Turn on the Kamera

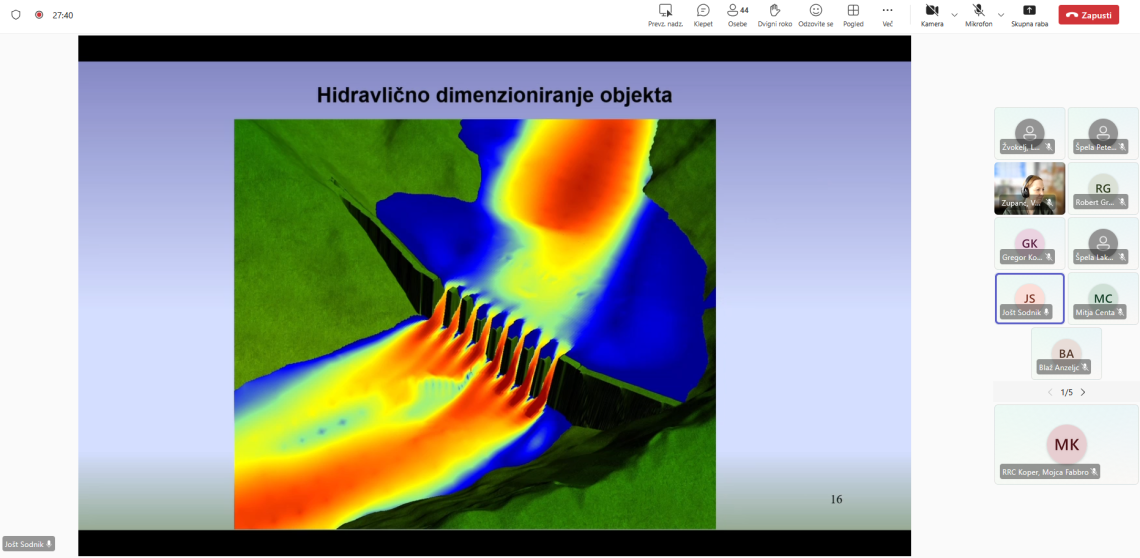(x=931, y=11)
